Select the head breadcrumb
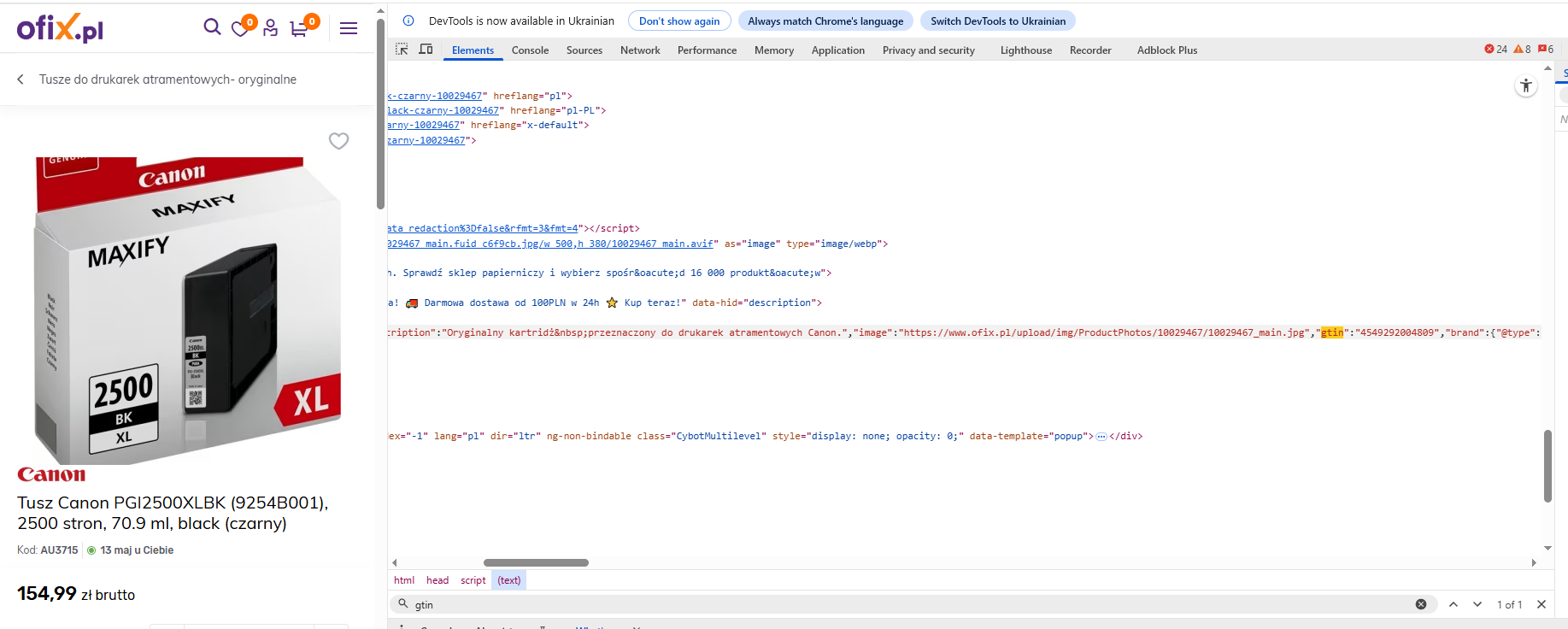 click(438, 580)
